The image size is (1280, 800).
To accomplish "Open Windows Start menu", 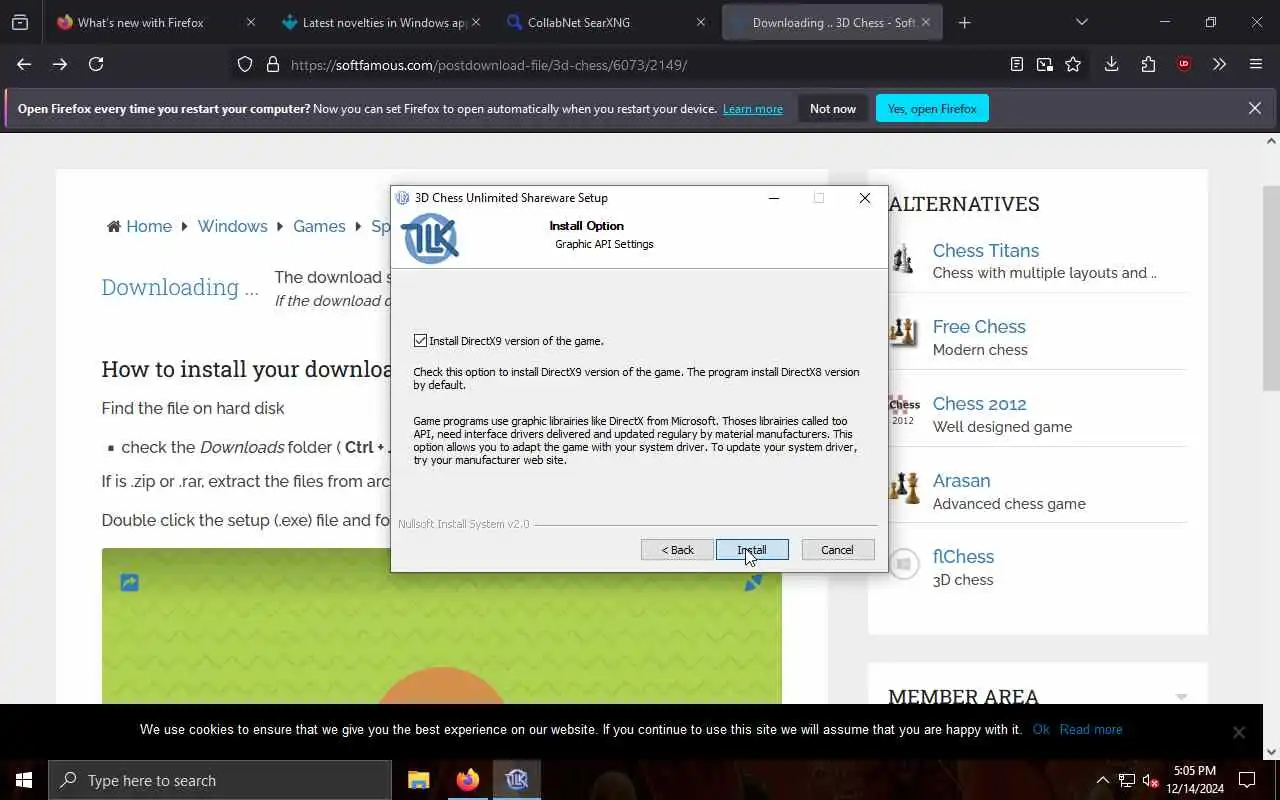I will click(x=24, y=780).
